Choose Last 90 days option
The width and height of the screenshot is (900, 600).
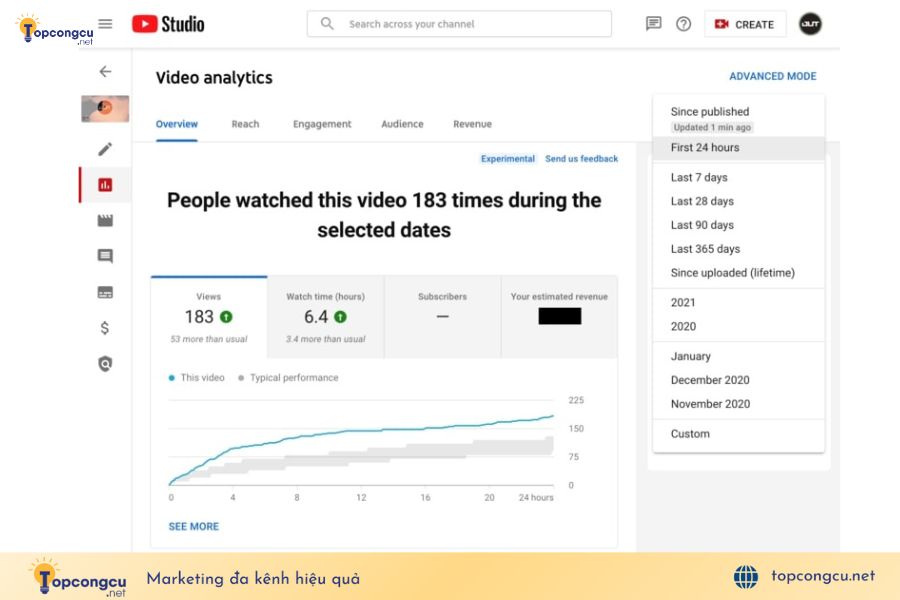(x=739, y=225)
